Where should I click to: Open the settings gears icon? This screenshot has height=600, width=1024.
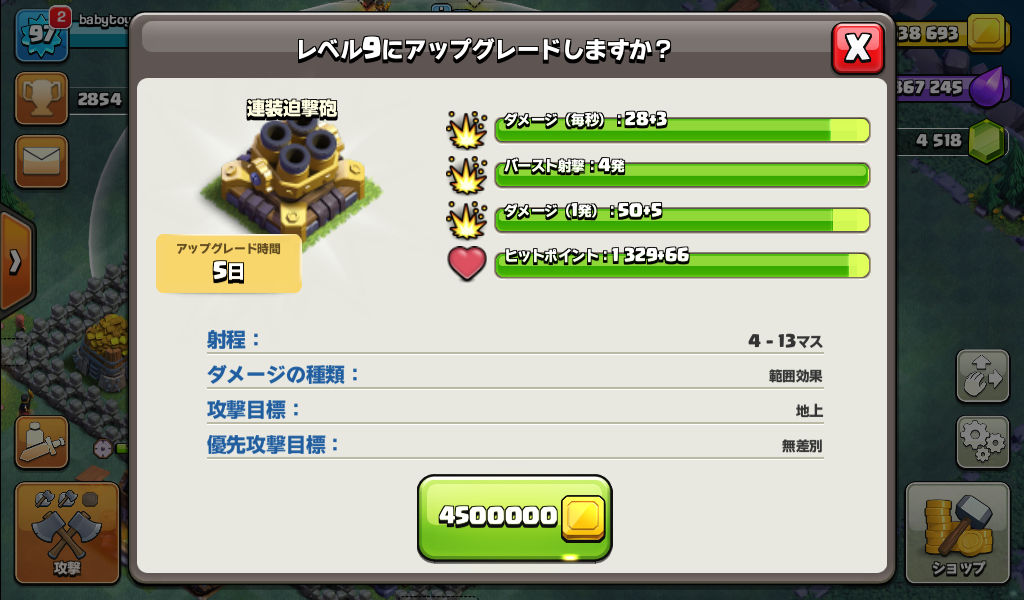pyautogui.click(x=983, y=441)
